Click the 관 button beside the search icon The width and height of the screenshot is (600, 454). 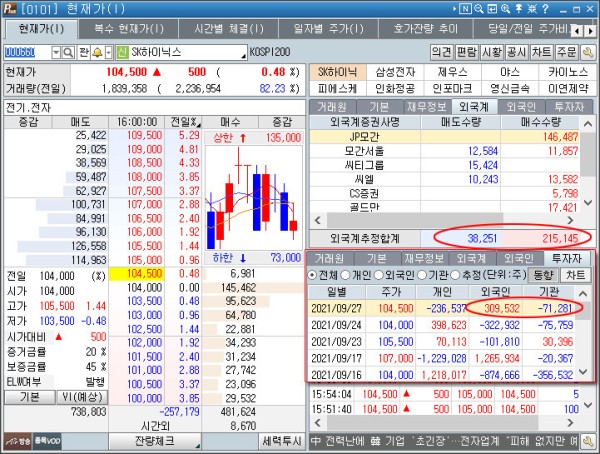(x=84, y=52)
